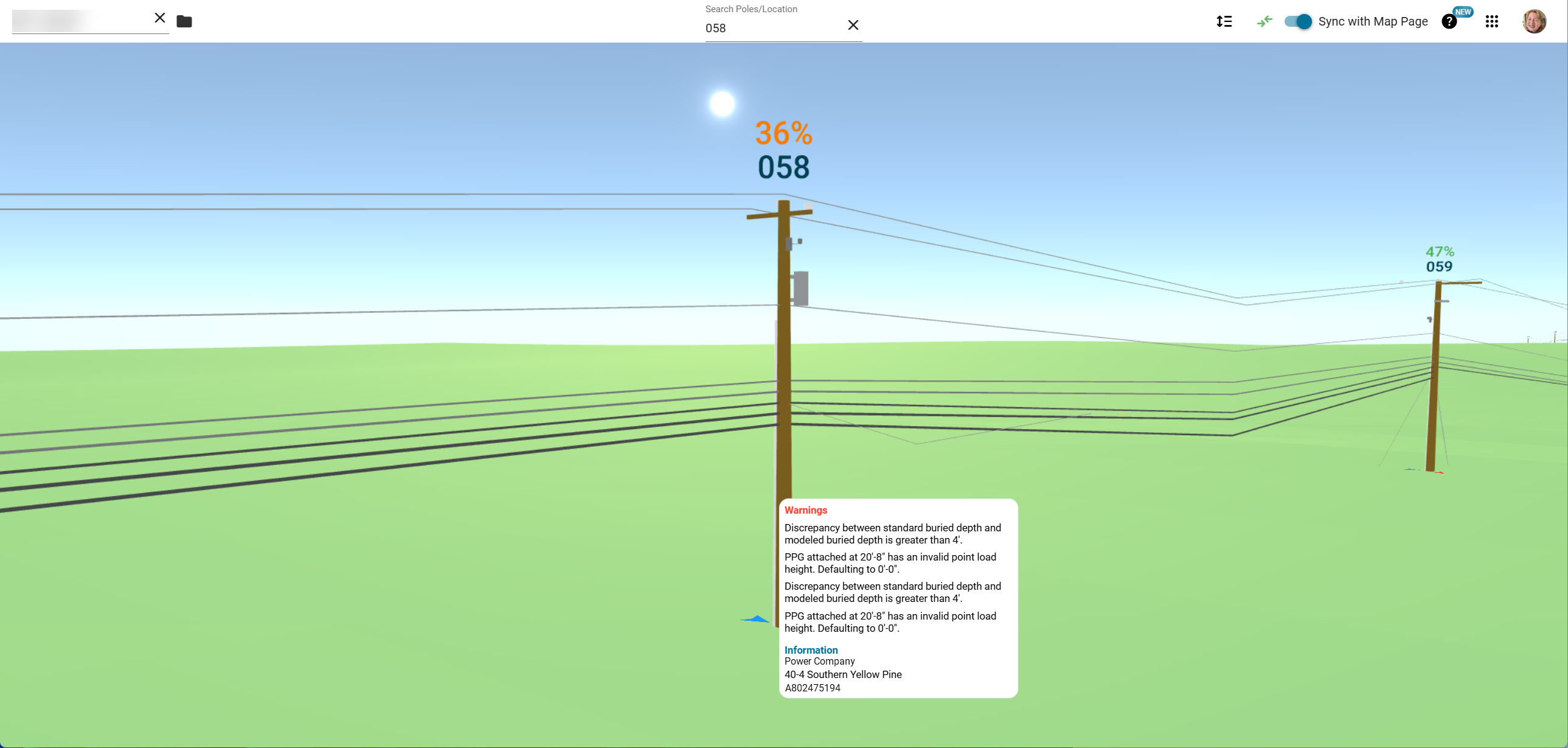Open the folder icon in header
The height and width of the screenshot is (748, 1568).
[184, 21]
